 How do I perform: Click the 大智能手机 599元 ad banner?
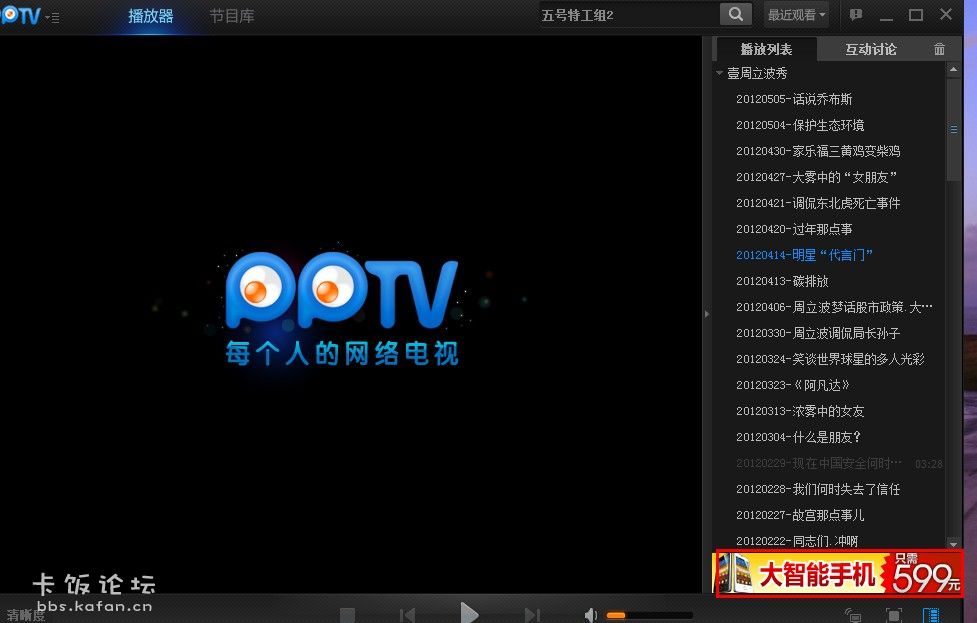click(x=839, y=573)
